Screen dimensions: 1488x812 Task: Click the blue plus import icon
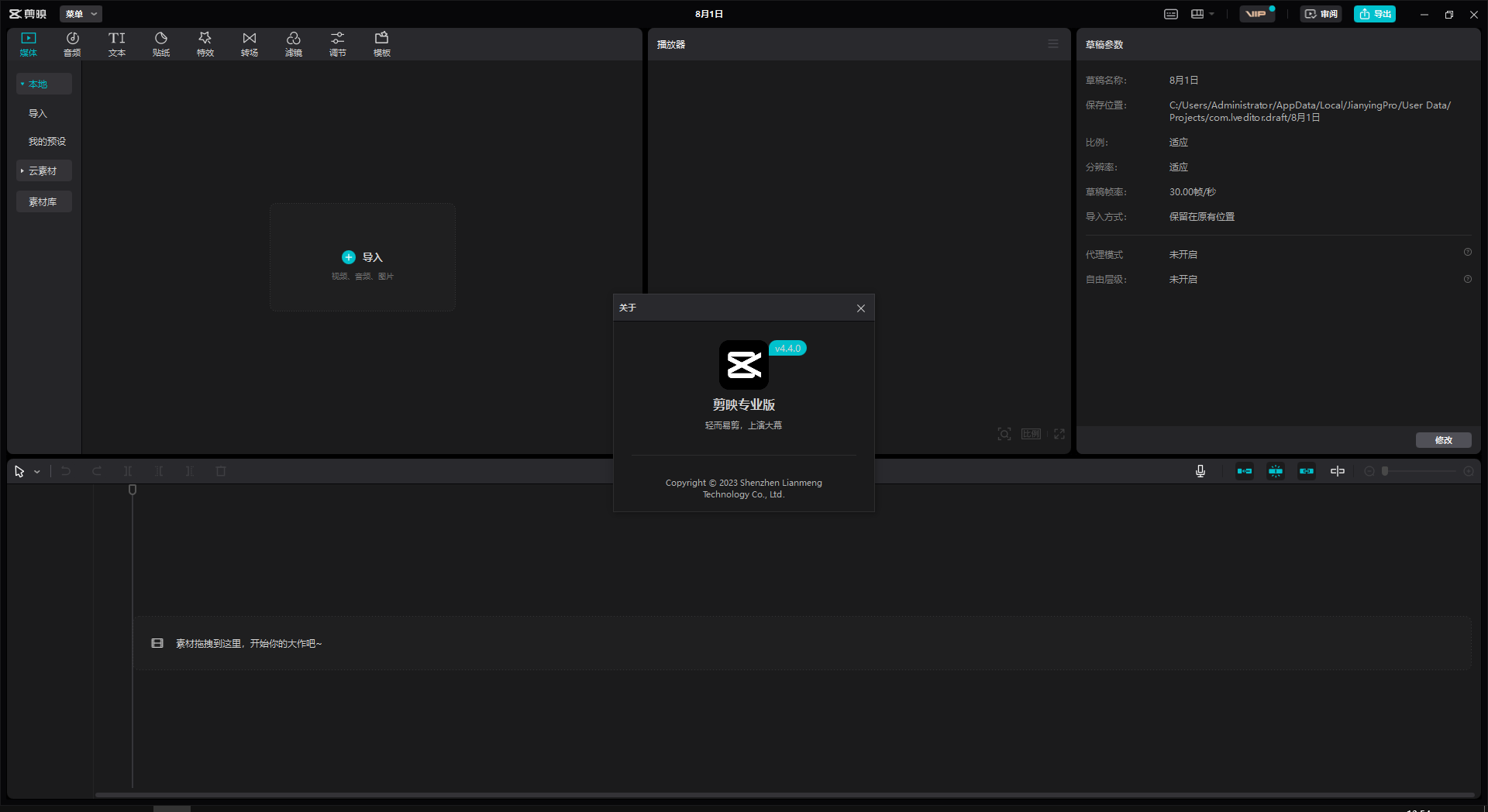(x=349, y=257)
